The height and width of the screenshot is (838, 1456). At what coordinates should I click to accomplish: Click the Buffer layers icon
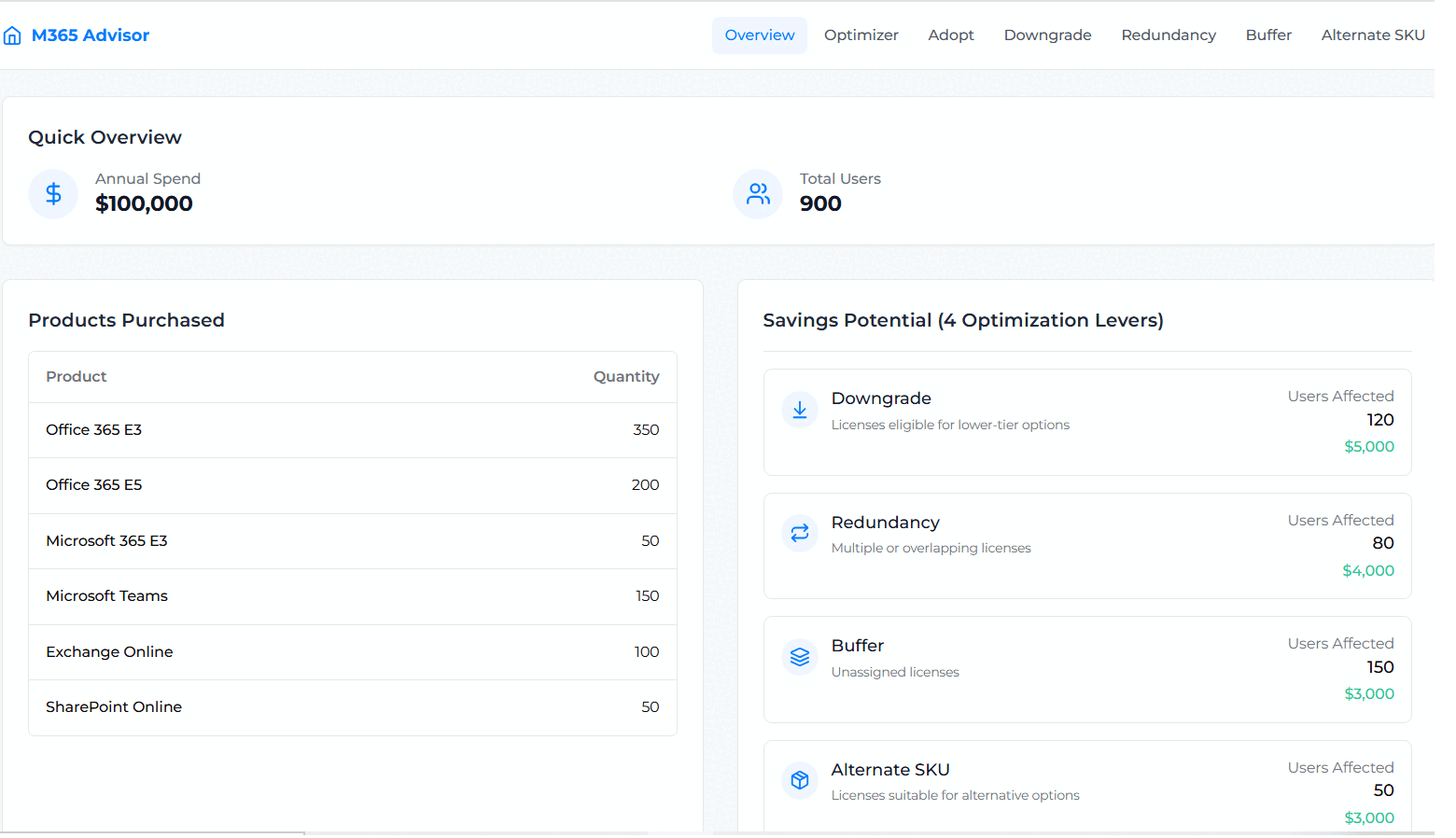click(x=800, y=657)
